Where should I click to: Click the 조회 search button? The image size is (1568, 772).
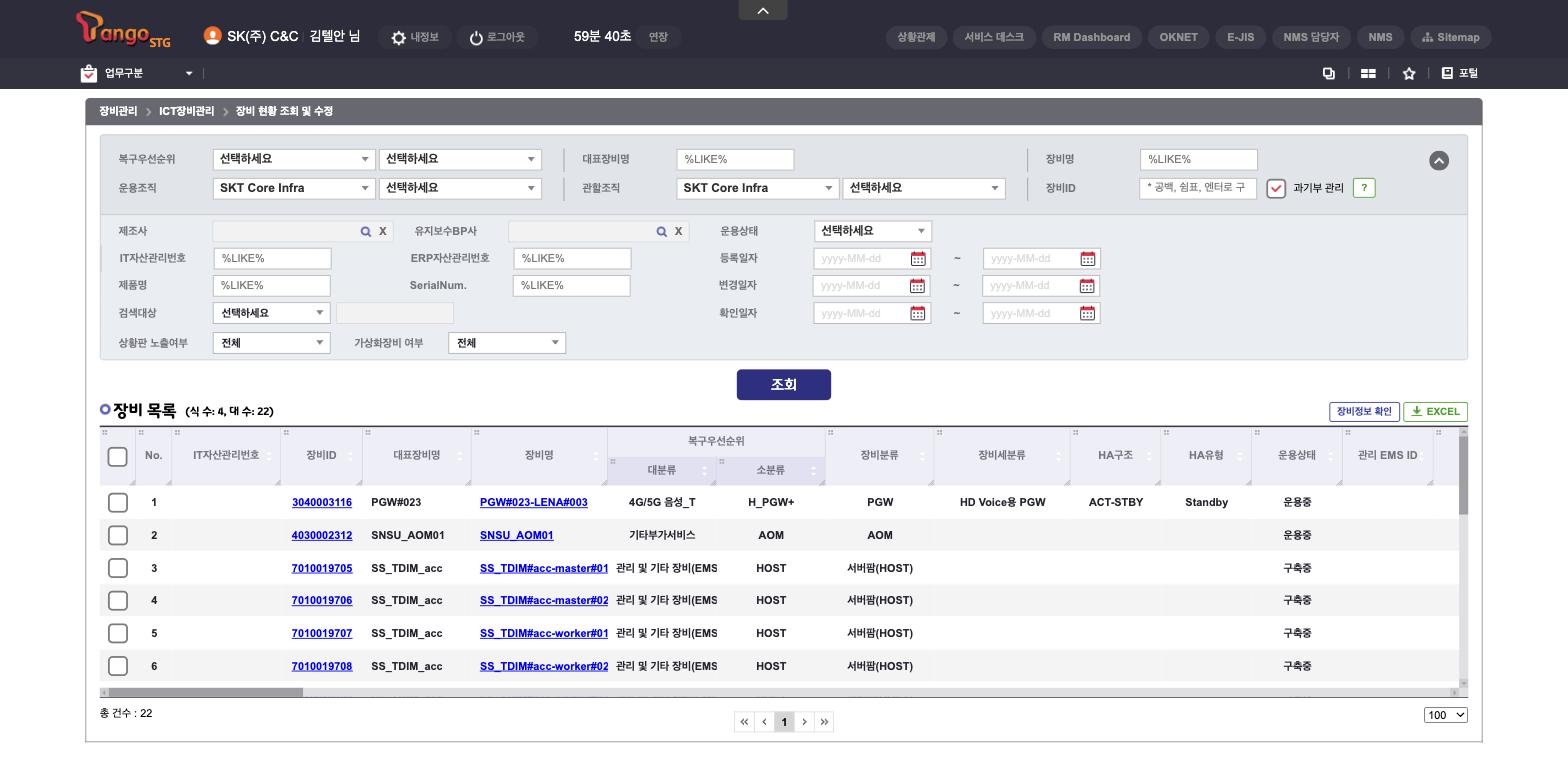point(784,385)
